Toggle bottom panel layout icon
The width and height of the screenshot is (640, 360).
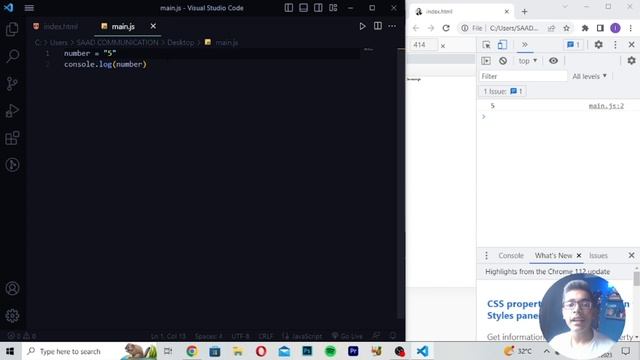(303, 8)
